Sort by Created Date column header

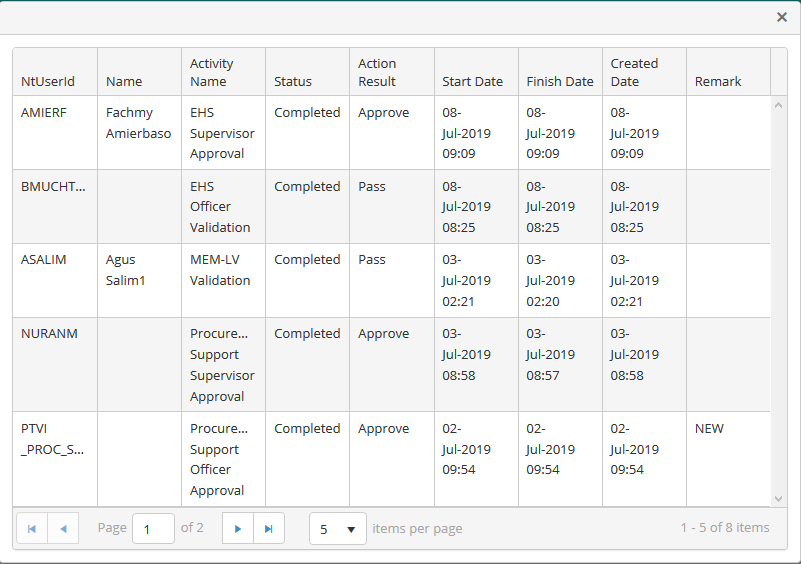(x=635, y=72)
